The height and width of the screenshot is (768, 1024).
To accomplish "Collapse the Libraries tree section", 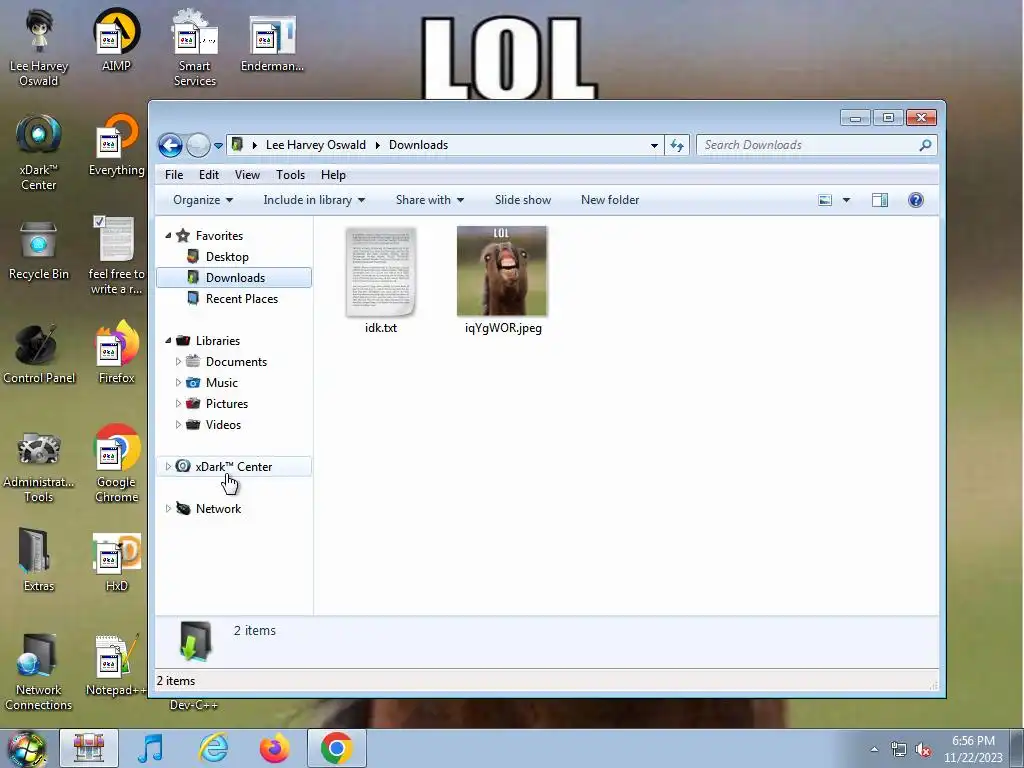I will [168, 340].
